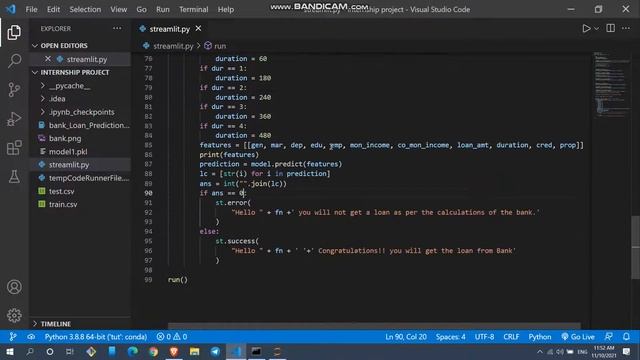
Task: Run Python file with play button
Action: pyautogui.click(x=586, y=29)
